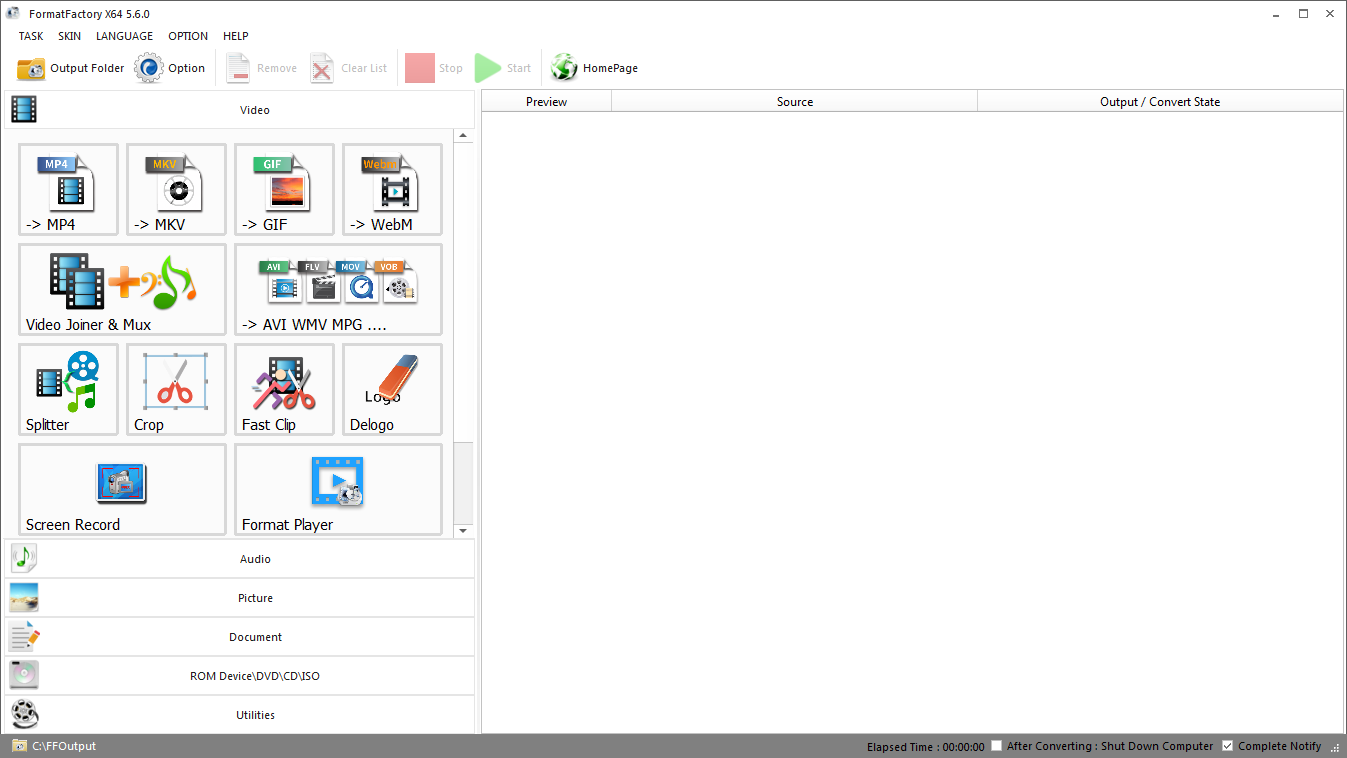Screen dimensions: 1347x758
Task: Launch Video Joiner & Mux
Action: pos(122,290)
